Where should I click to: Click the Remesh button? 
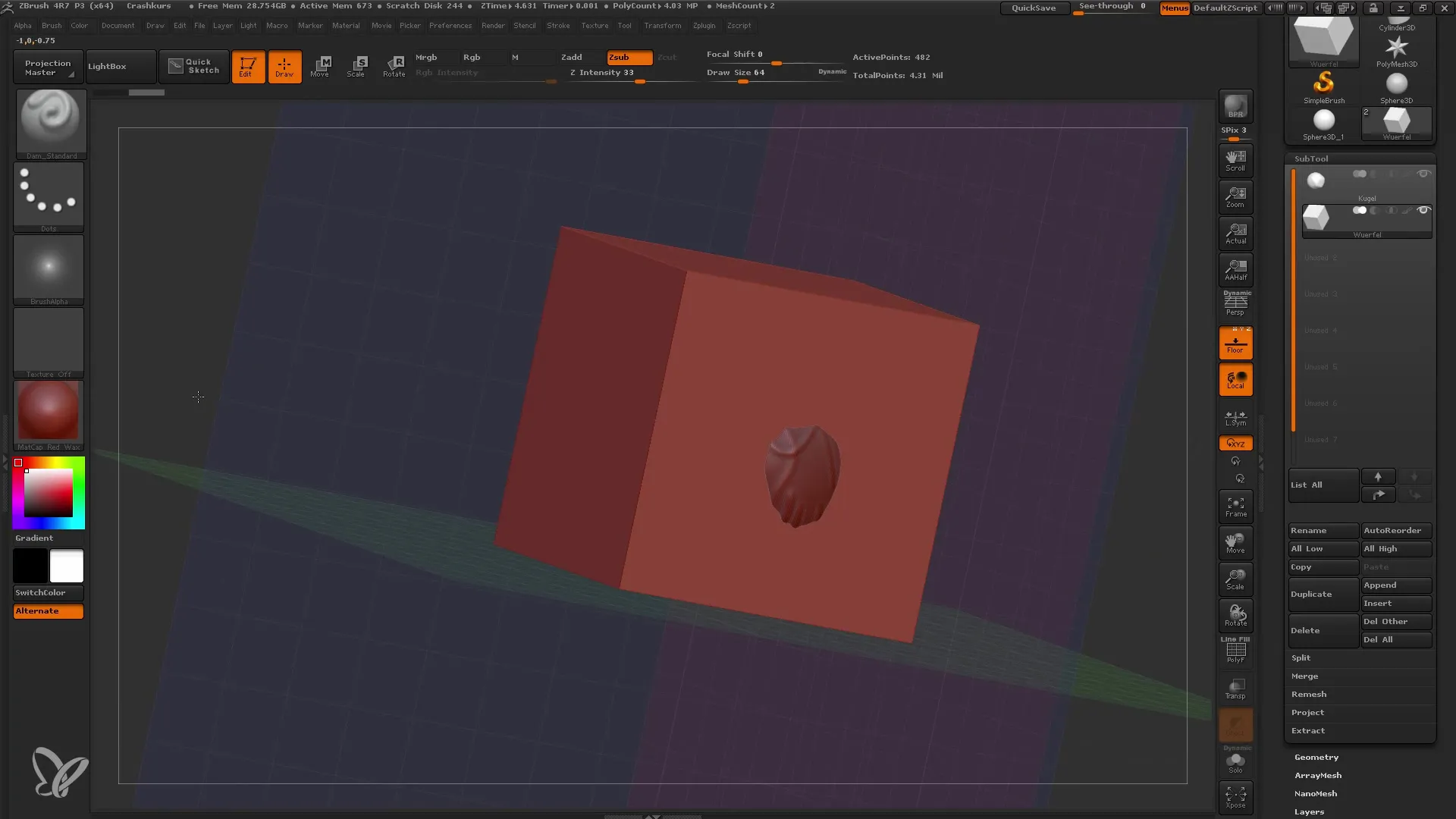click(1308, 694)
